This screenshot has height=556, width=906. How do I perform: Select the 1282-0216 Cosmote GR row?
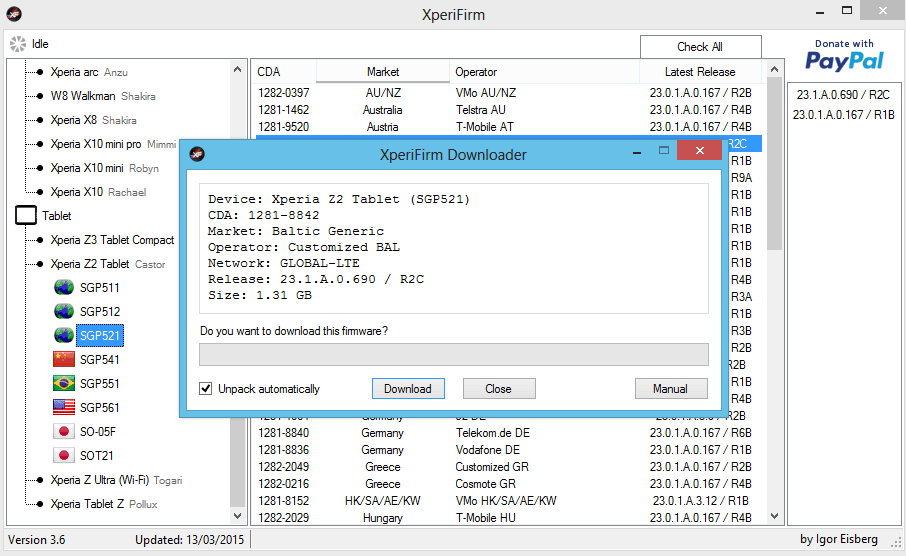[507, 484]
